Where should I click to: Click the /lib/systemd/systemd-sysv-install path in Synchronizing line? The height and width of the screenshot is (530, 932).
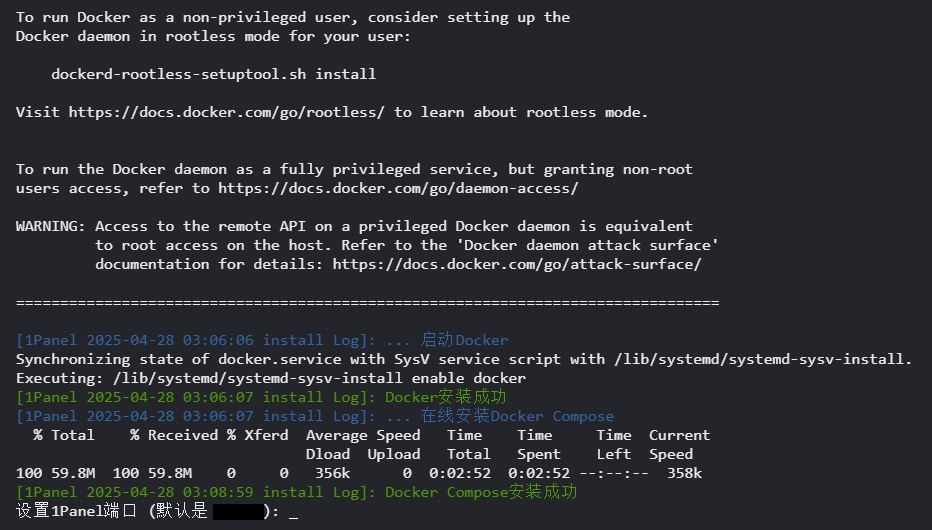pyautogui.click(x=763, y=359)
